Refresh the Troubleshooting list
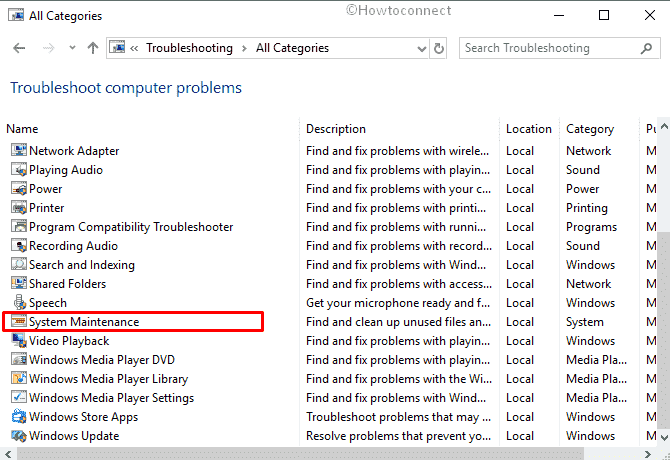Screen dimensions: 670x460 438,48
